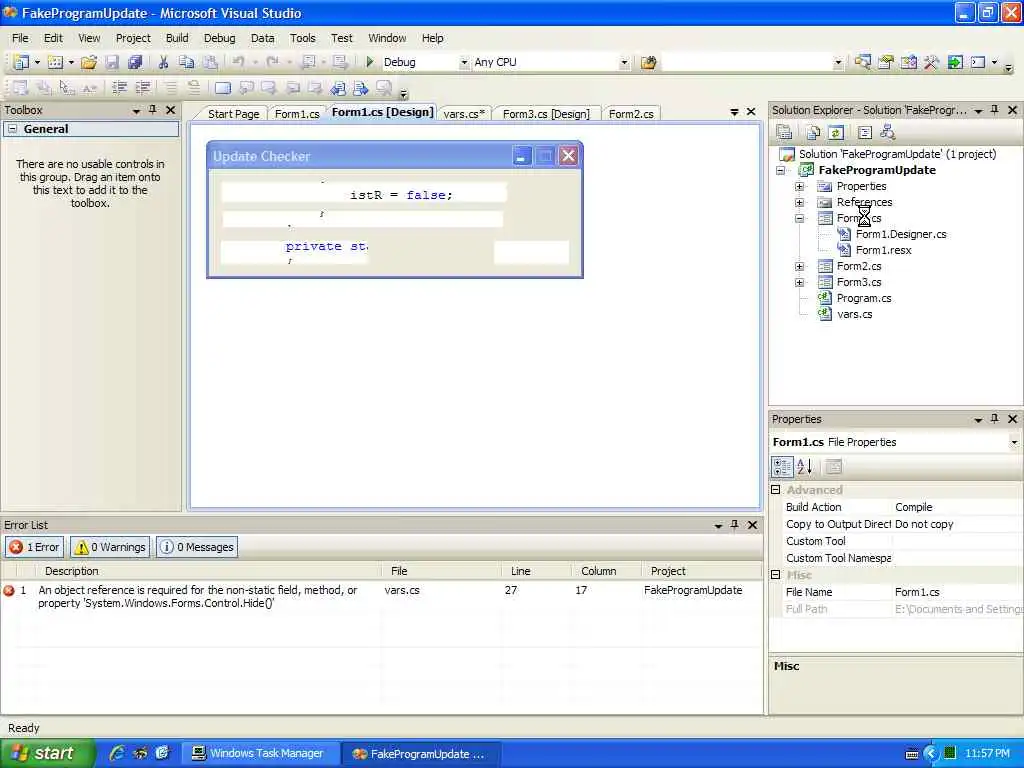
Task: Open the Object Browser toolbar icon
Action: pyautogui.click(x=908, y=63)
